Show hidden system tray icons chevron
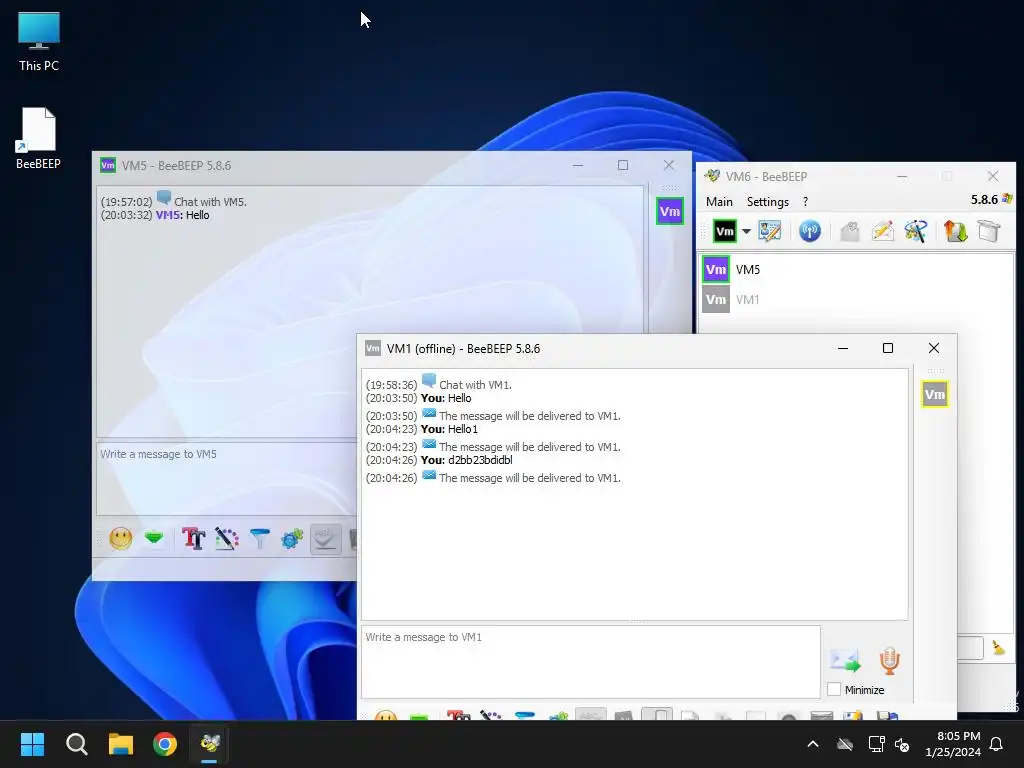Viewport: 1024px width, 768px height. point(813,744)
